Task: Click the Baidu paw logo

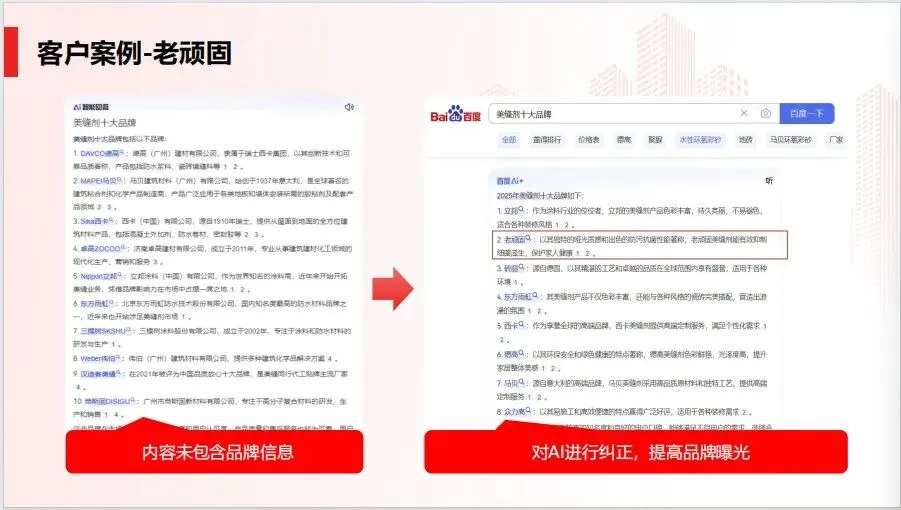Action: point(456,114)
